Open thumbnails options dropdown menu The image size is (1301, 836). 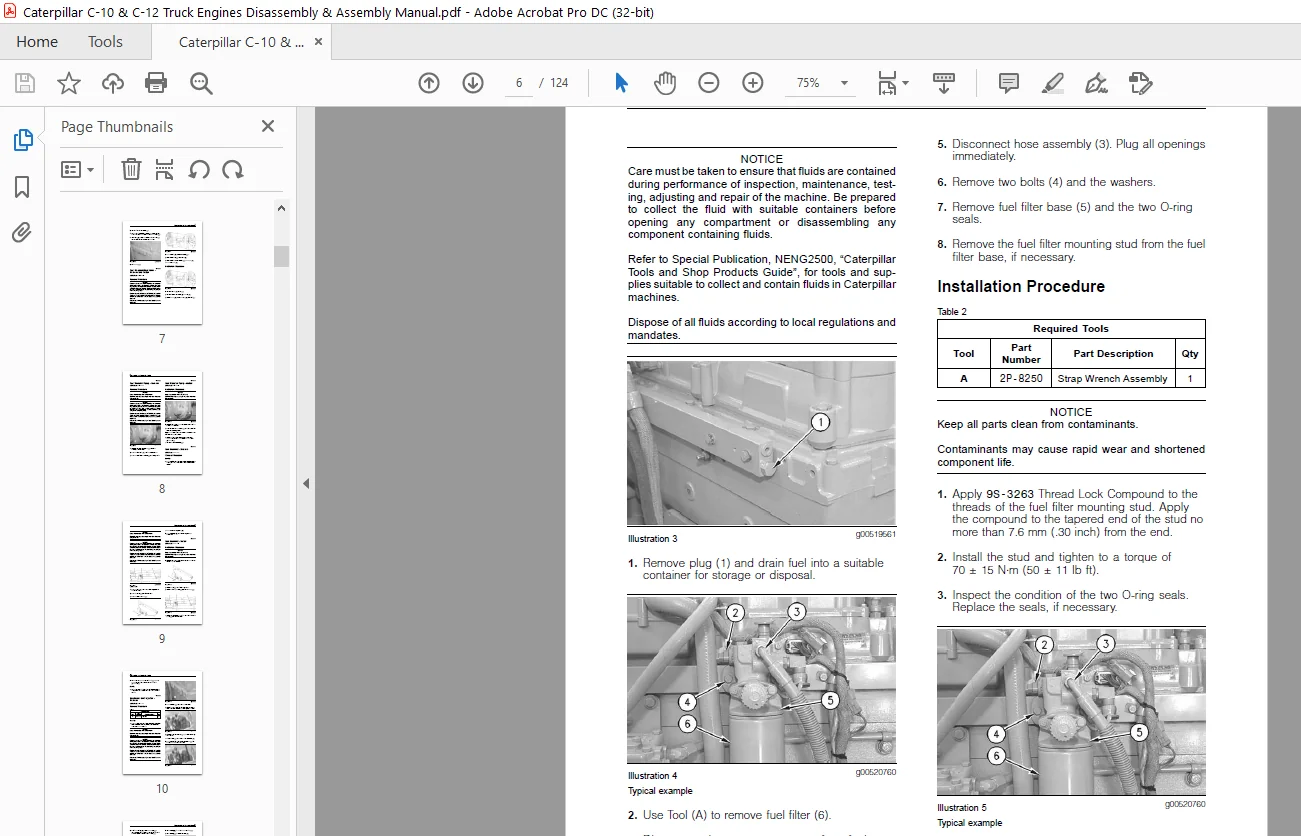coord(78,170)
